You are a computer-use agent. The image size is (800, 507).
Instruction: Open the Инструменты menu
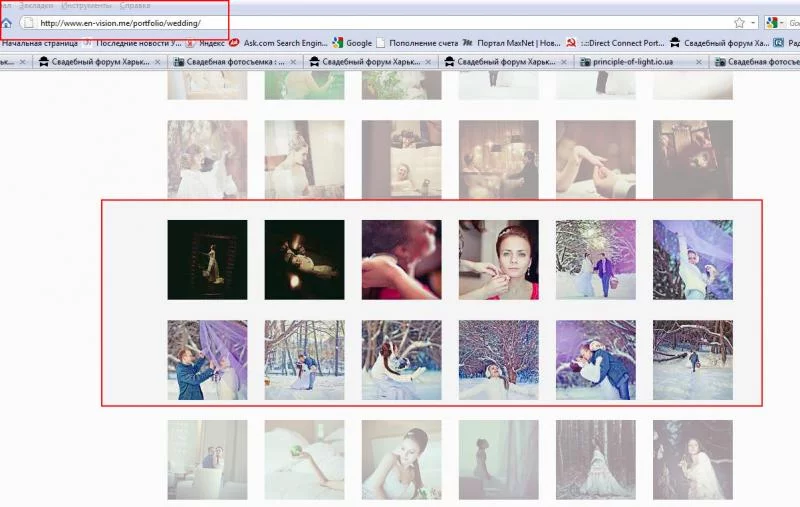point(86,6)
